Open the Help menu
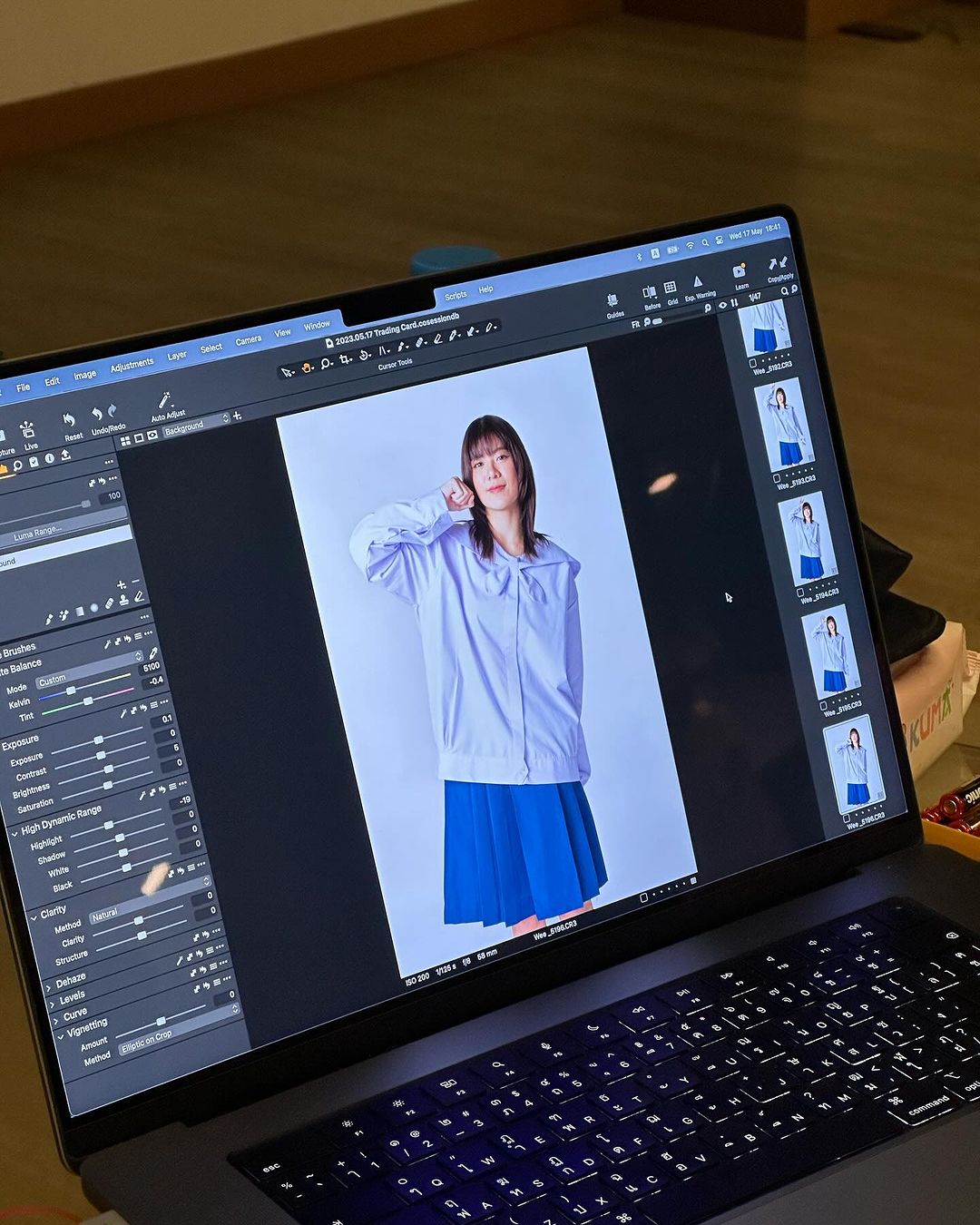The image size is (980, 1225). [485, 289]
